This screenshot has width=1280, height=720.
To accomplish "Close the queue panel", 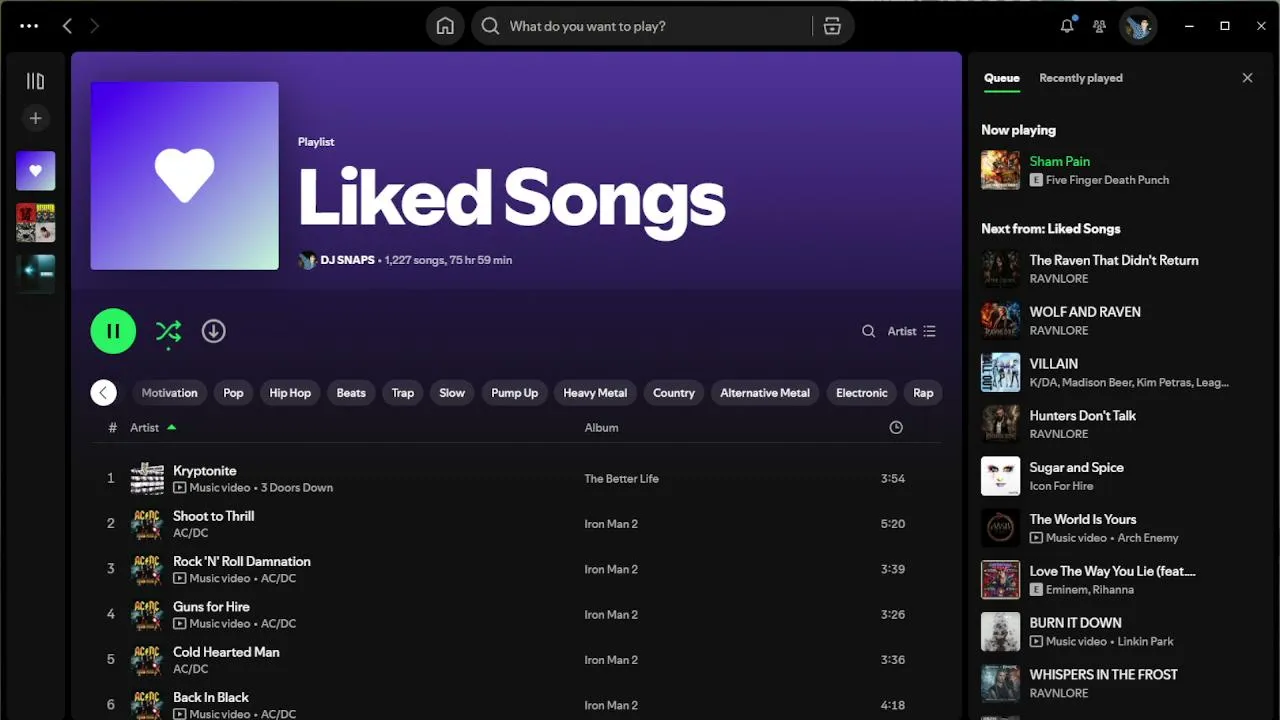I will point(1247,78).
